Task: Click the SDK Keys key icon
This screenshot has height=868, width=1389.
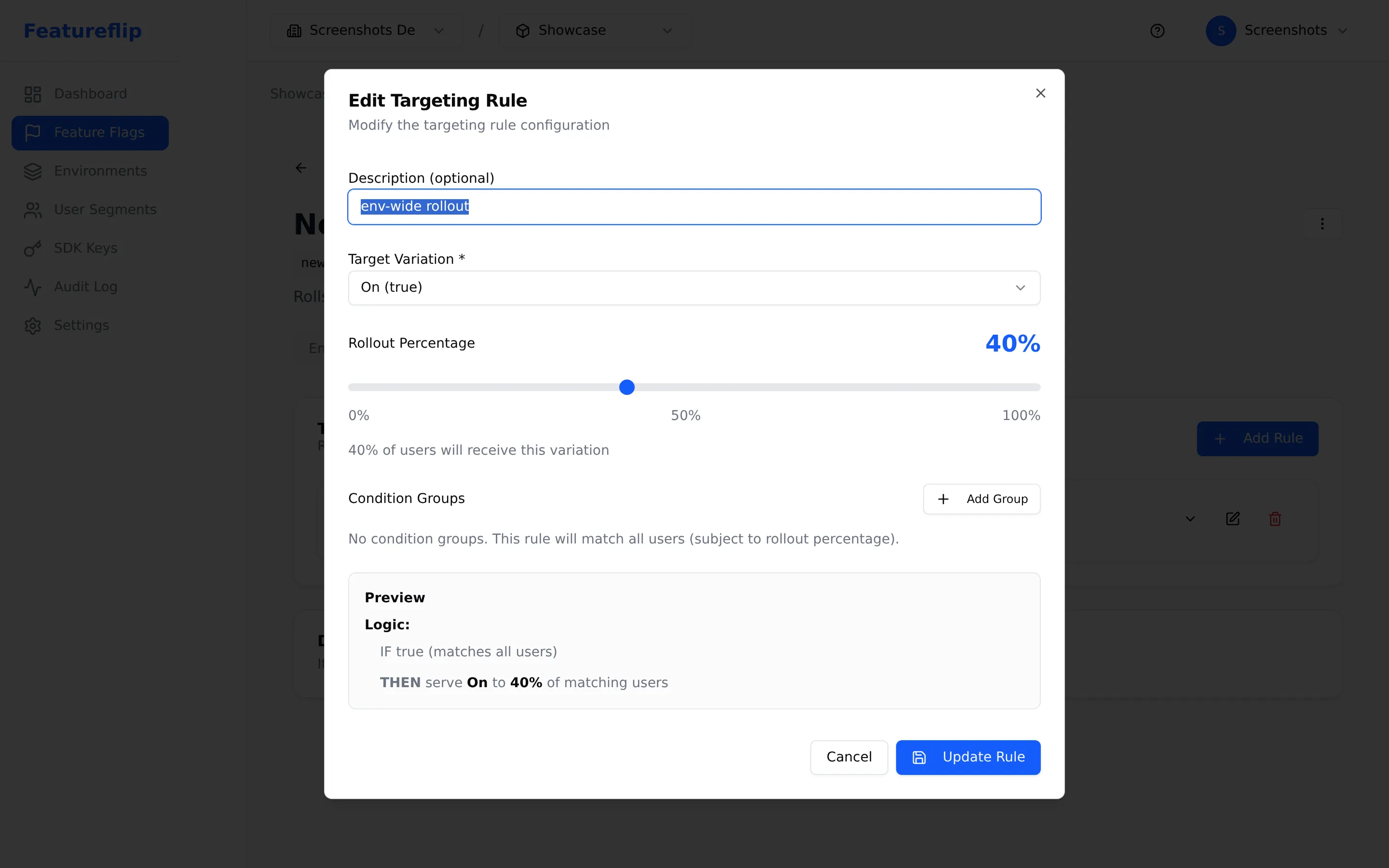Action: (x=33, y=248)
